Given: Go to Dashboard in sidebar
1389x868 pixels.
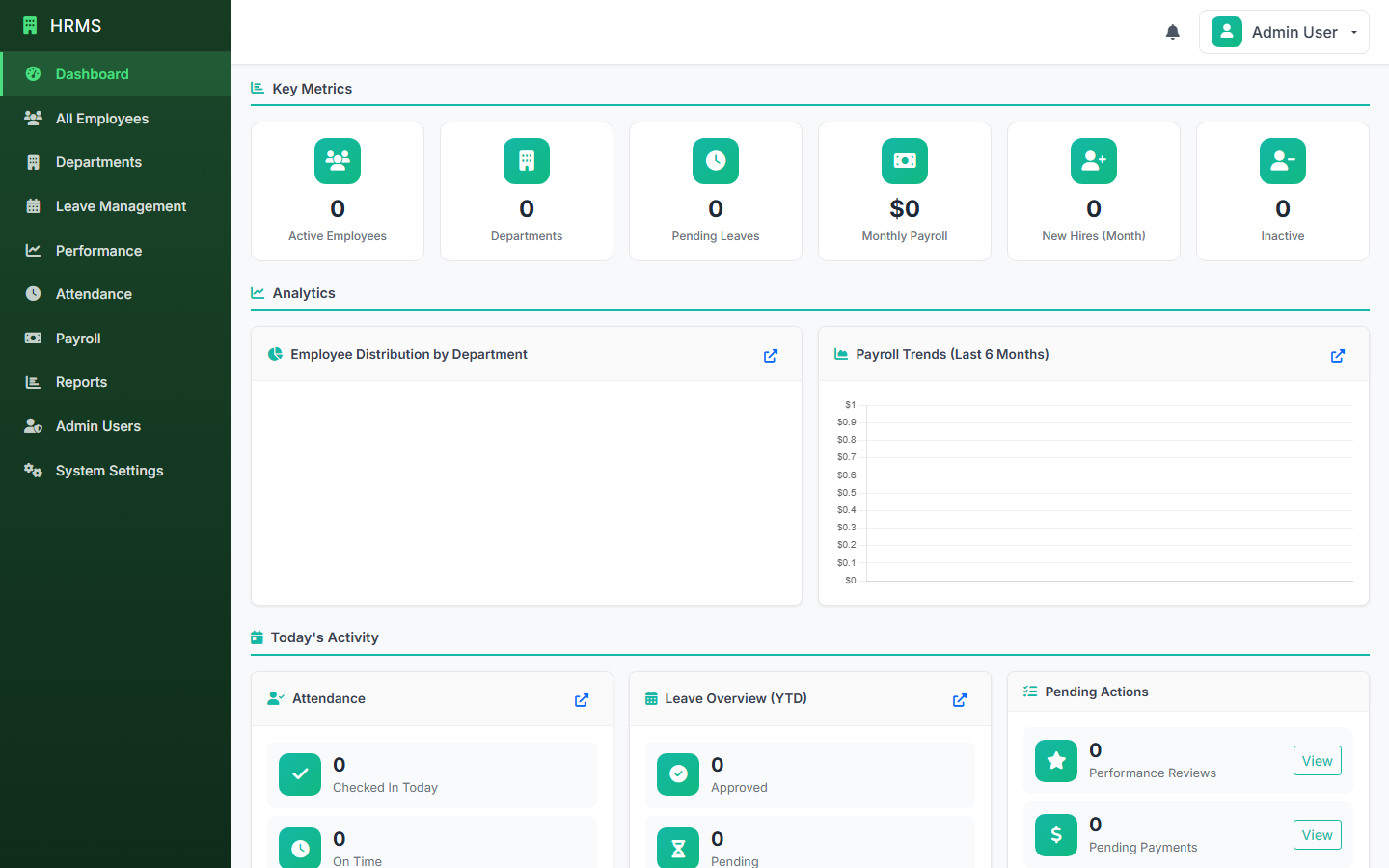Looking at the screenshot, I should coord(116,74).
